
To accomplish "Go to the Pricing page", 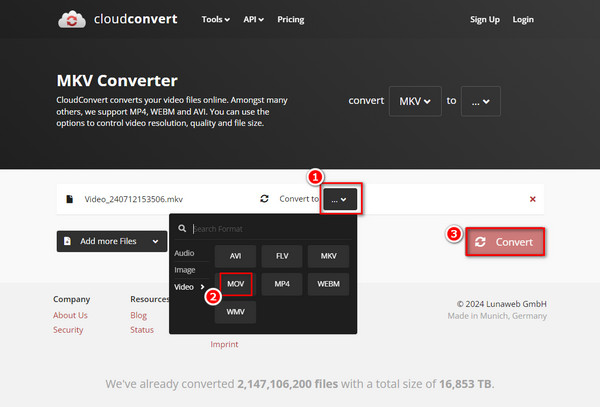I will (x=291, y=20).
